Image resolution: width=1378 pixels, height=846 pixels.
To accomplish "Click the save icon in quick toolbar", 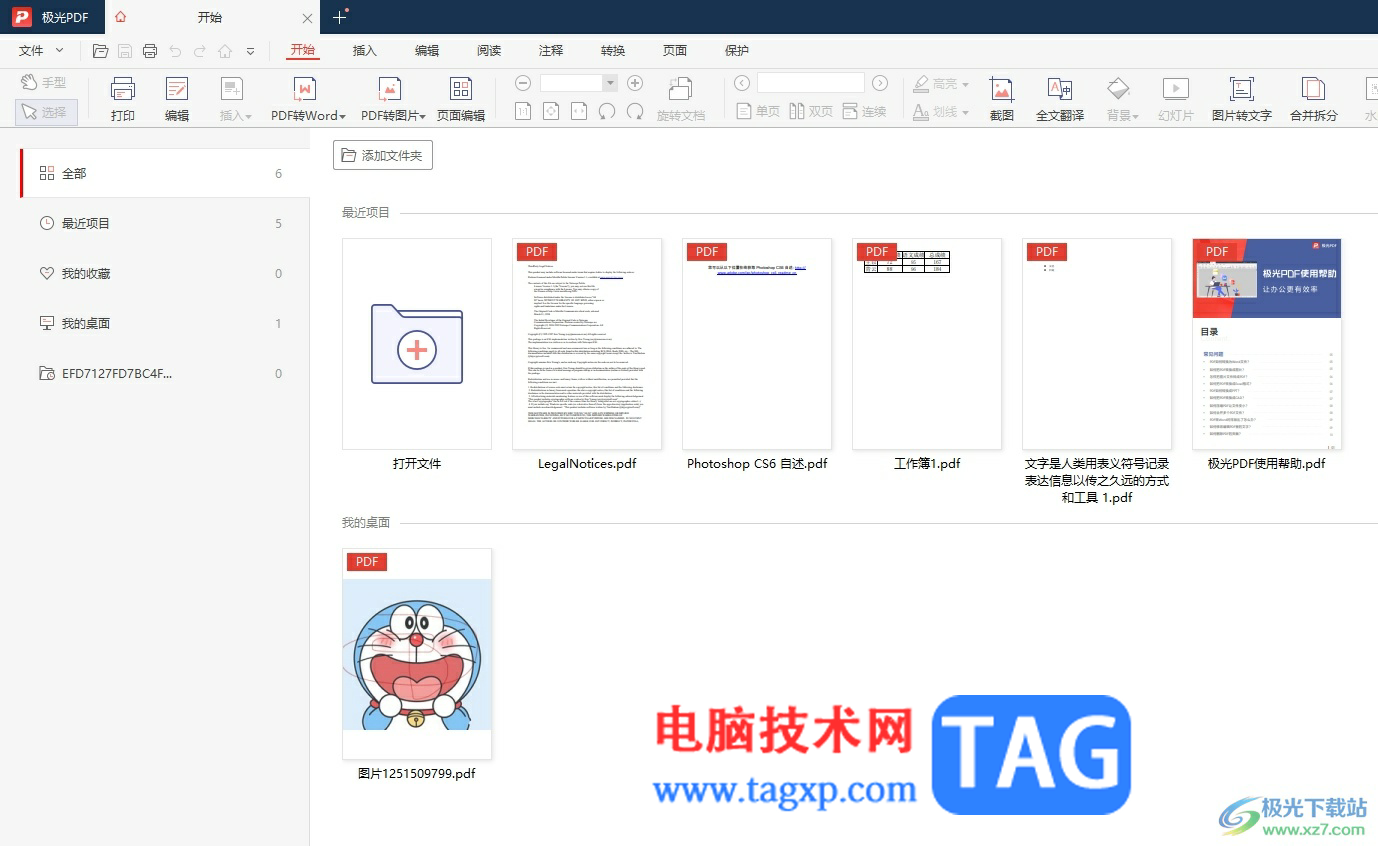I will [x=125, y=51].
